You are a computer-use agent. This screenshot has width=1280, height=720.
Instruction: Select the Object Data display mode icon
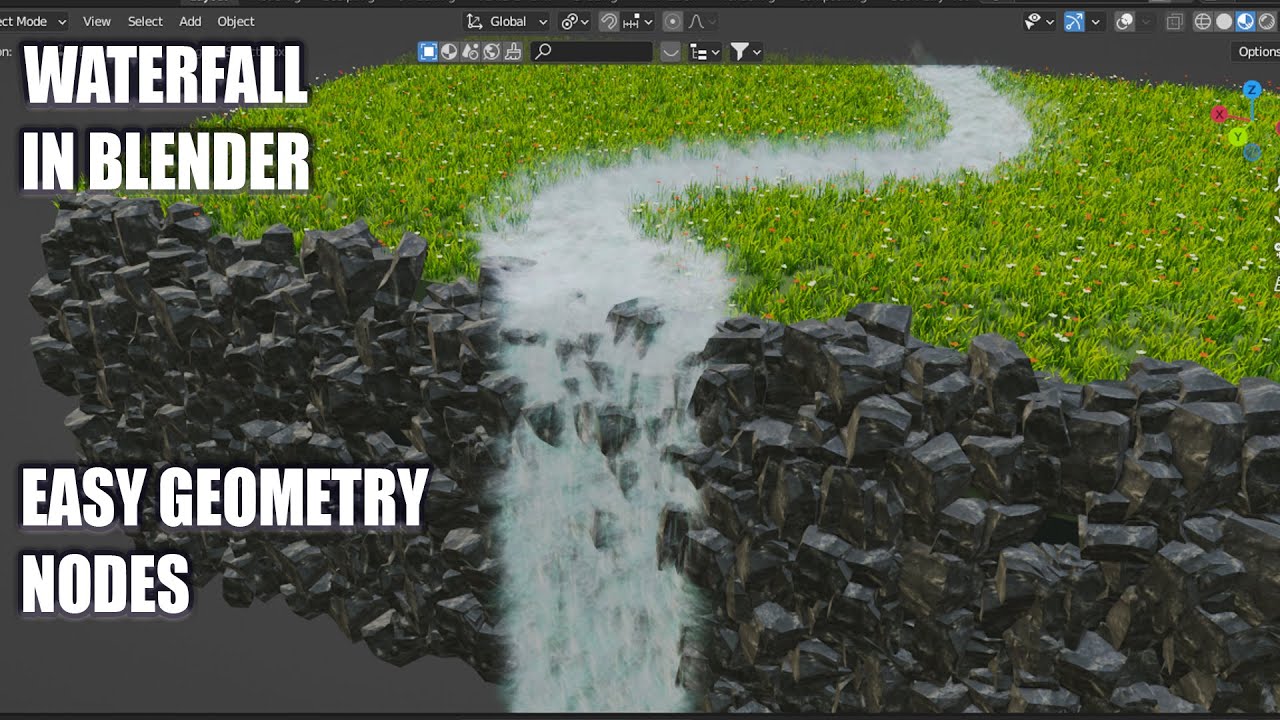pyautogui.click(x=428, y=51)
